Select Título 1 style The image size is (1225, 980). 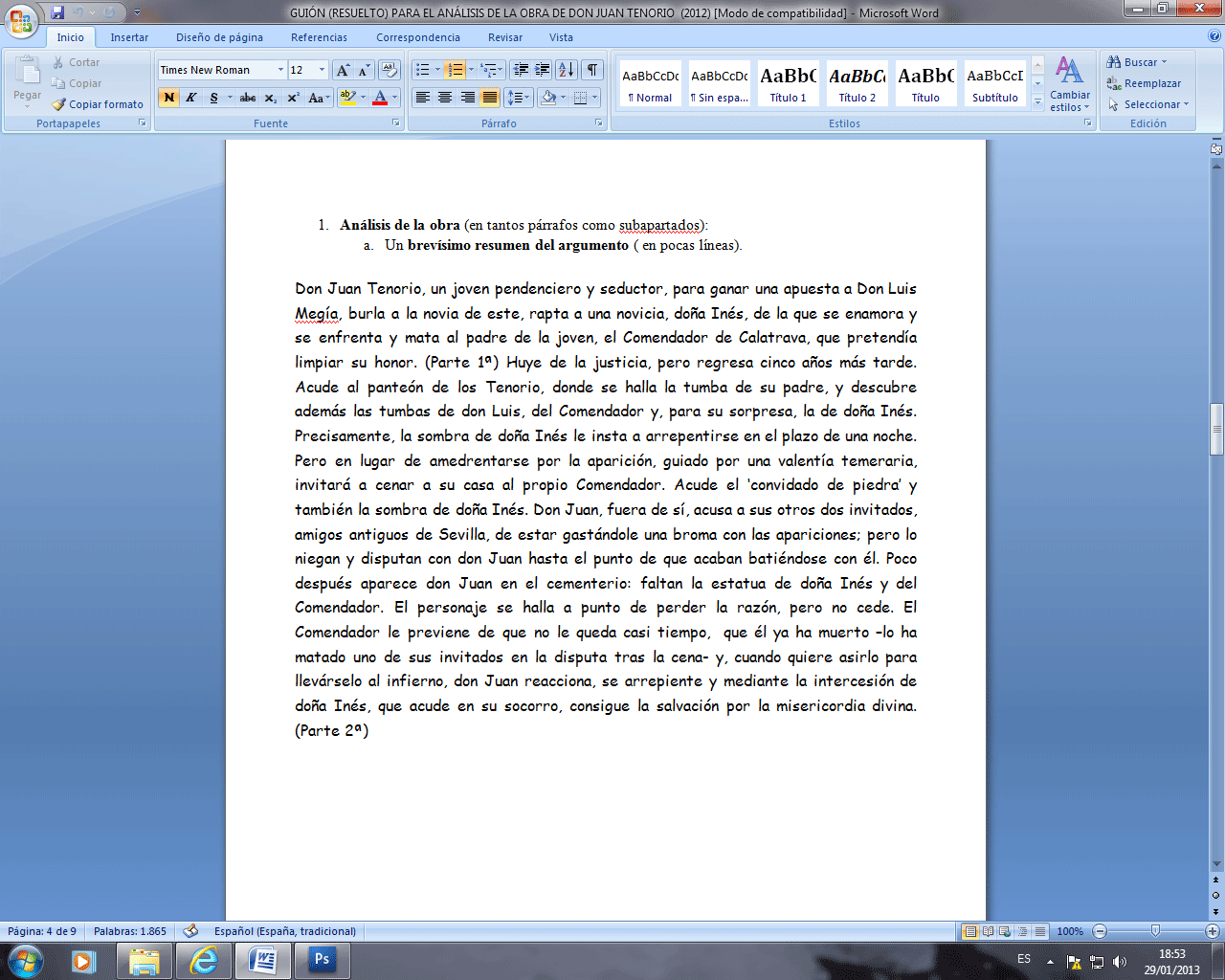(789, 84)
